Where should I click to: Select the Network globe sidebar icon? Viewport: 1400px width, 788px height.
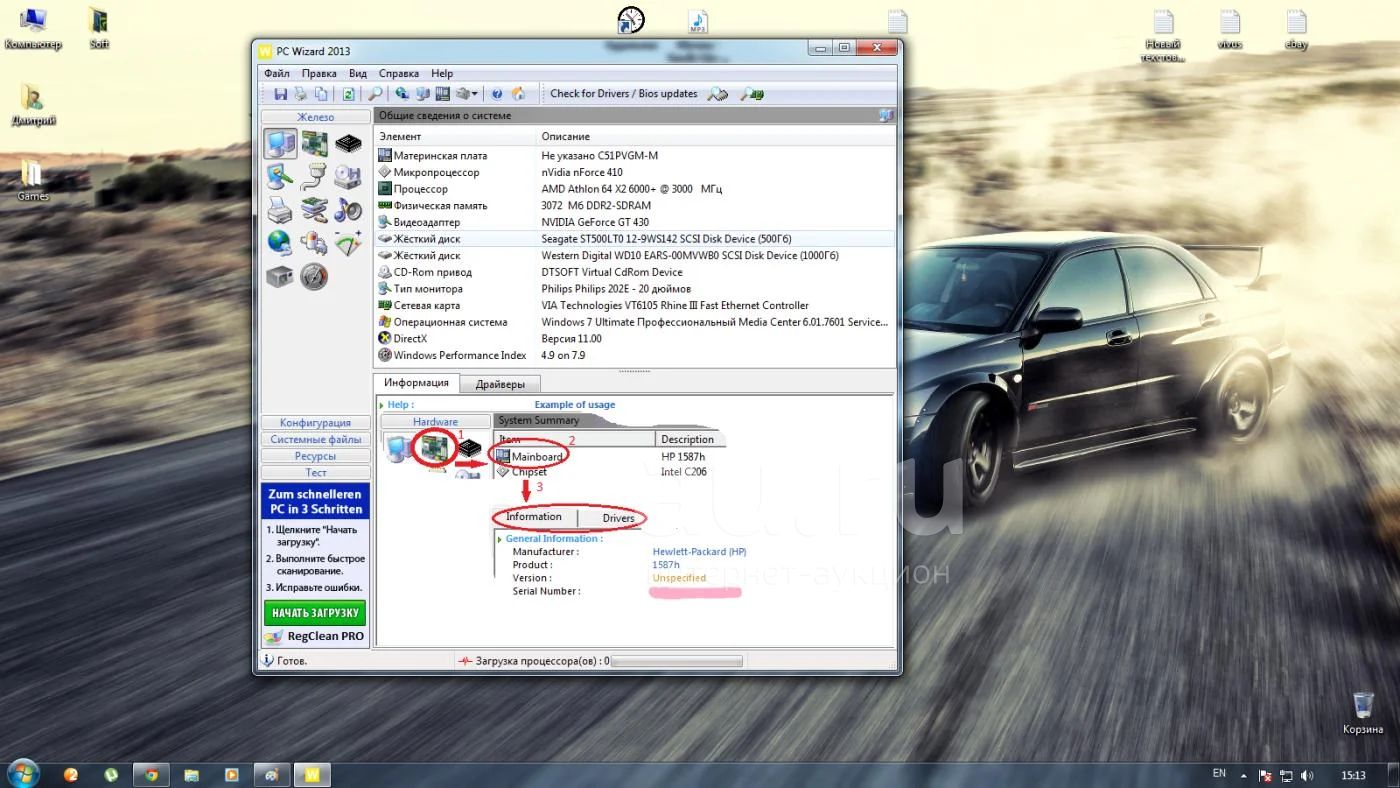[280, 243]
